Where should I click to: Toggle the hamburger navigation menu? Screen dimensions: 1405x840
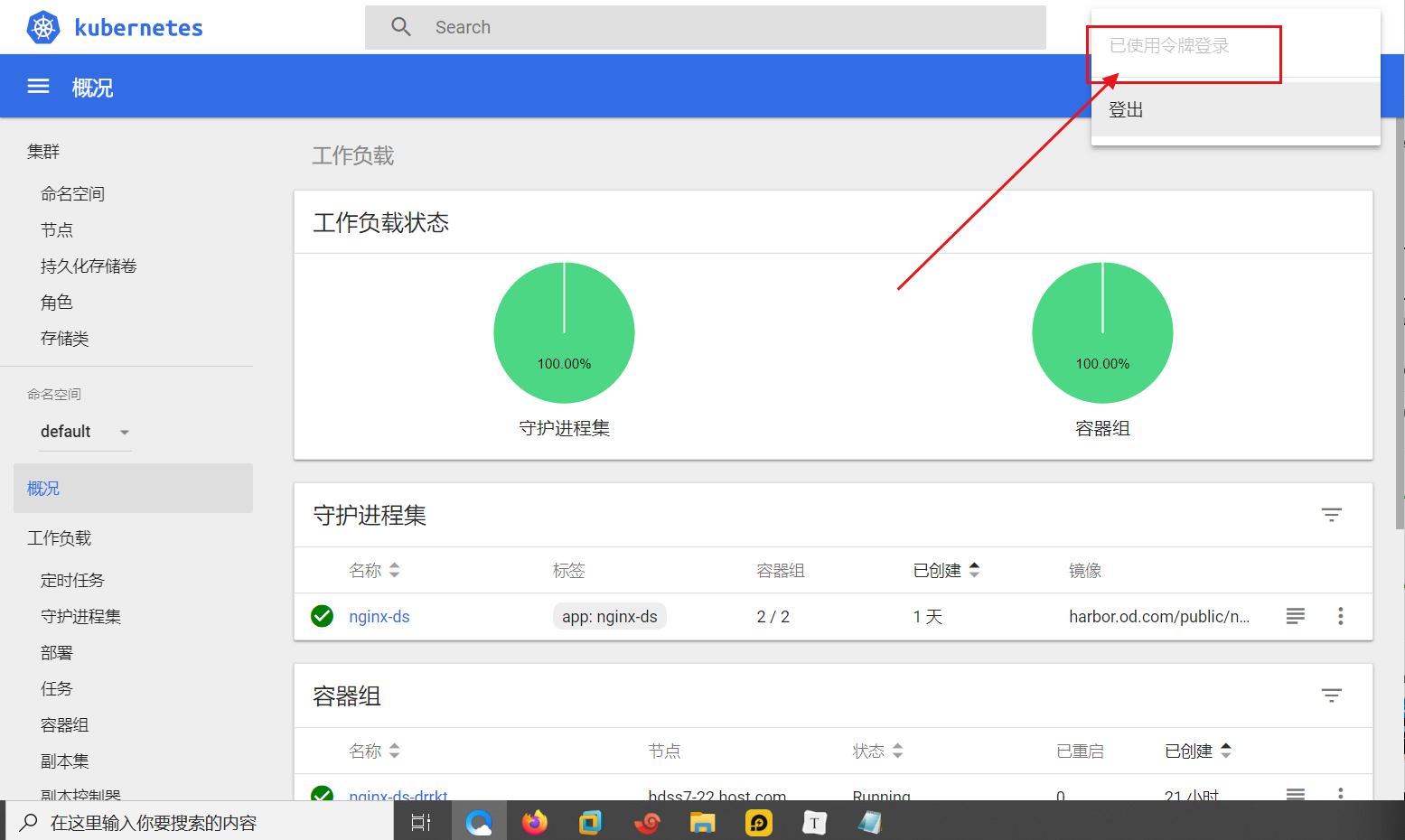tap(38, 87)
